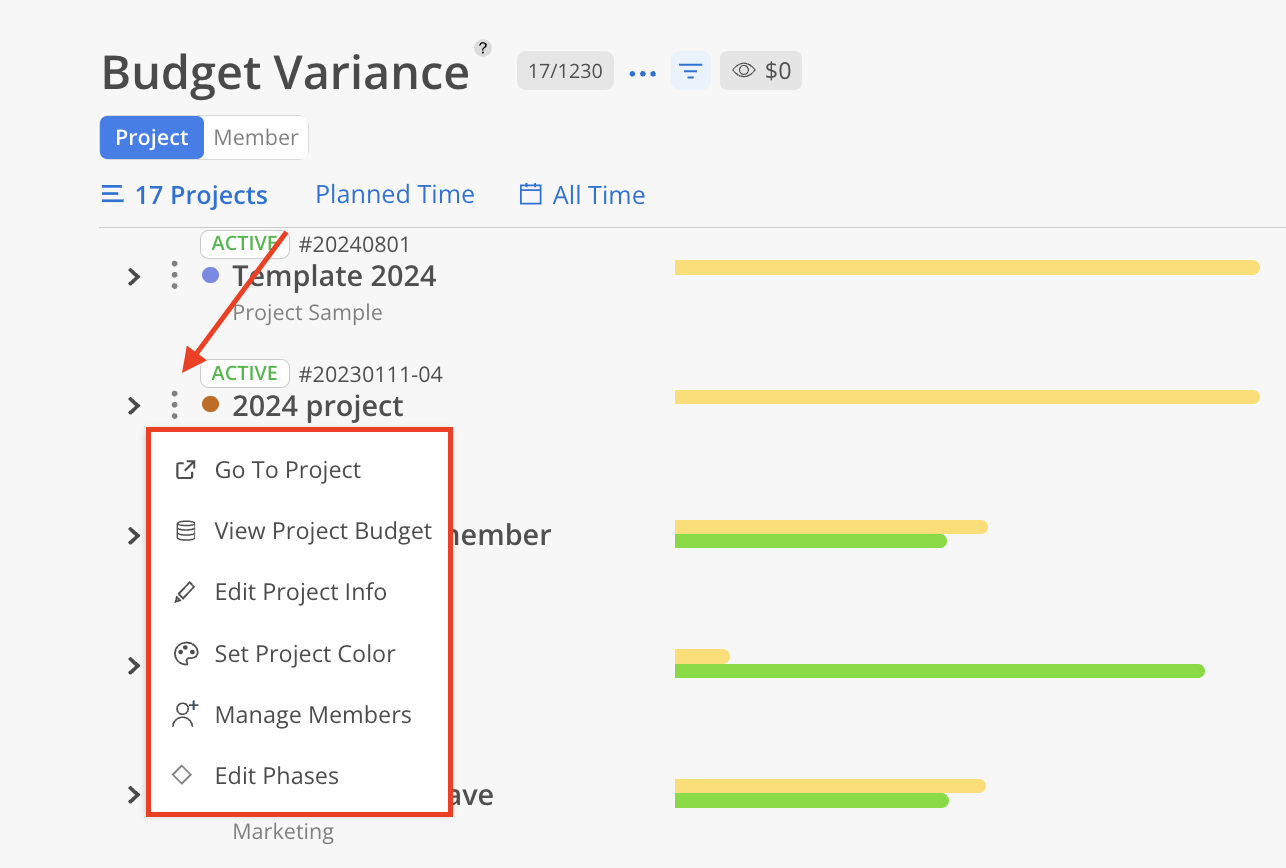Expand the Marketing project row chevron

tap(134, 795)
